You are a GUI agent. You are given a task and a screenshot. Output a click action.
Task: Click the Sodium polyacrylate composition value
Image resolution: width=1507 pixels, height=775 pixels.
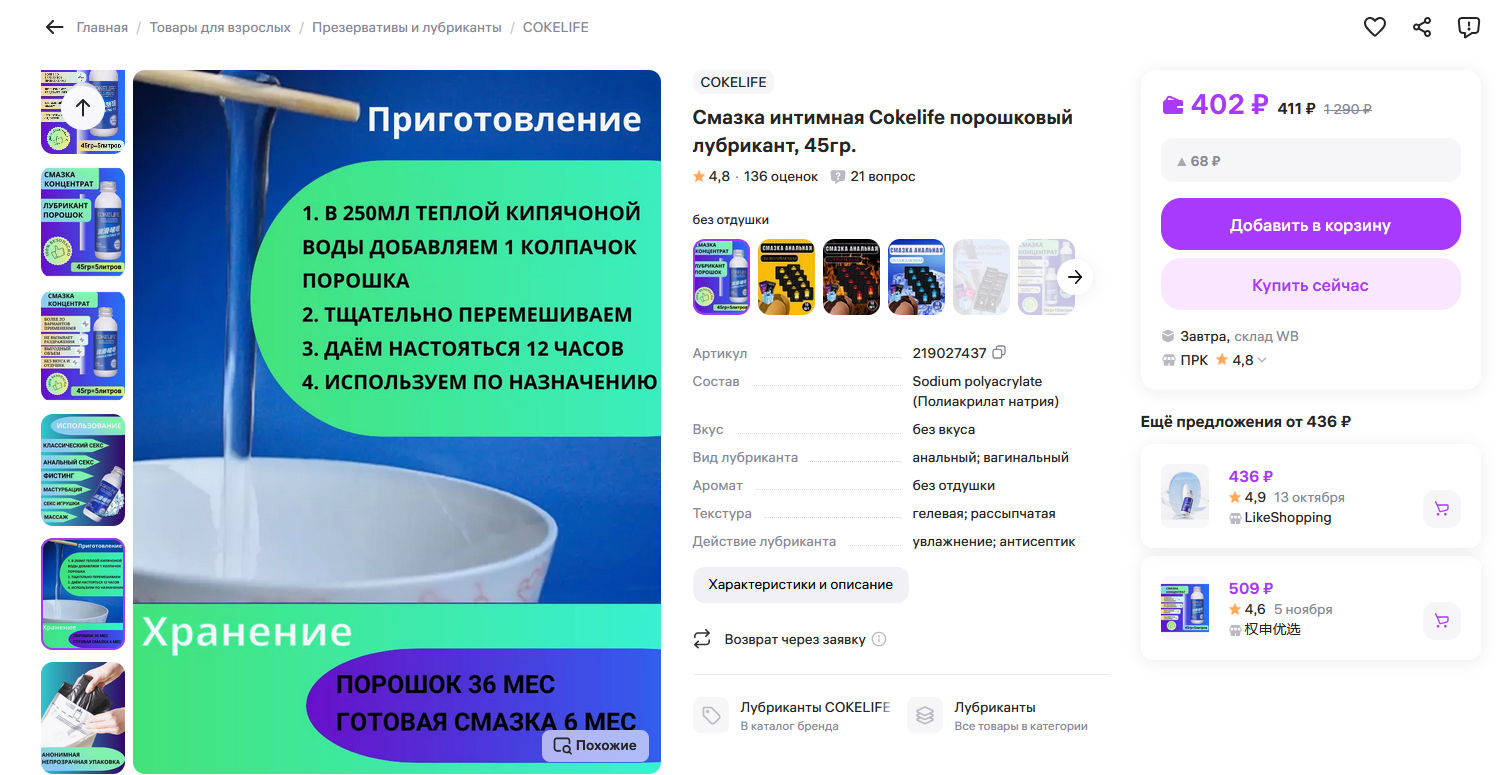tap(986, 391)
